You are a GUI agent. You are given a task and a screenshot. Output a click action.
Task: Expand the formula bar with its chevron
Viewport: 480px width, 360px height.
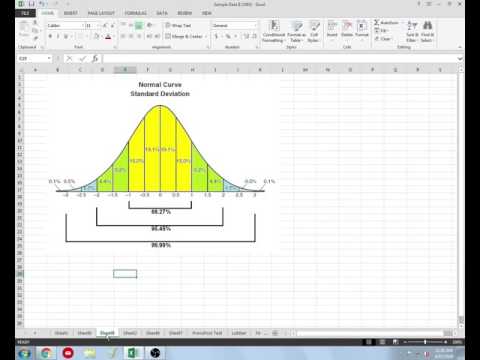coord(460,59)
